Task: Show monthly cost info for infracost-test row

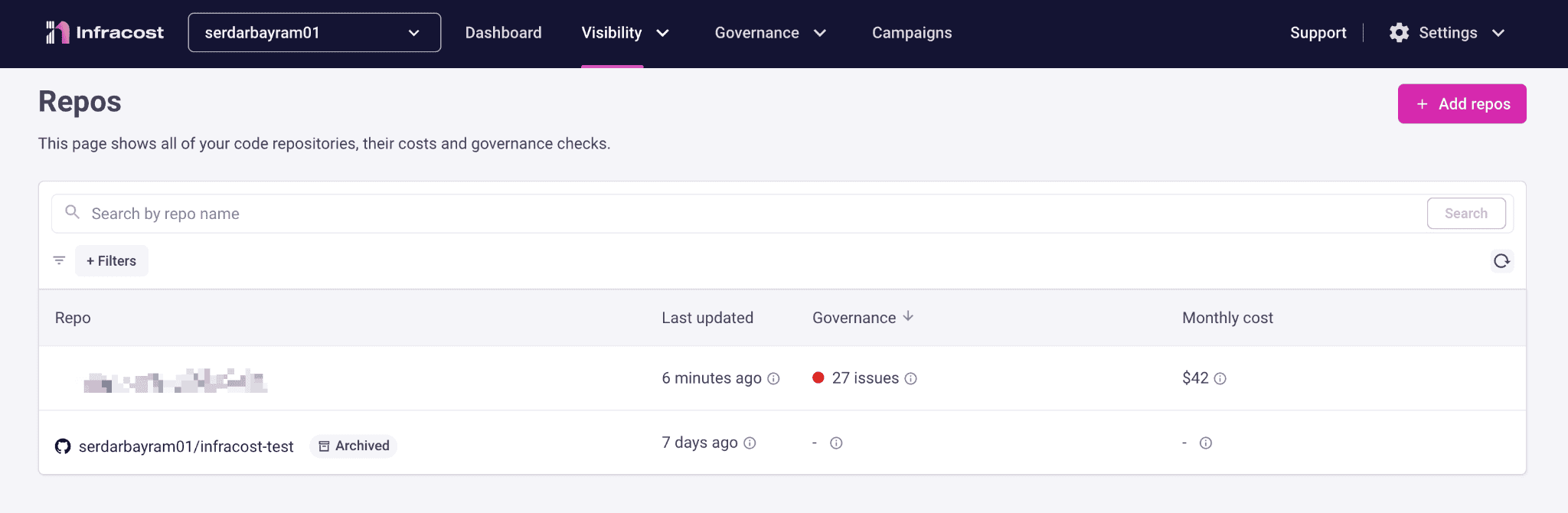Action: tap(1205, 443)
